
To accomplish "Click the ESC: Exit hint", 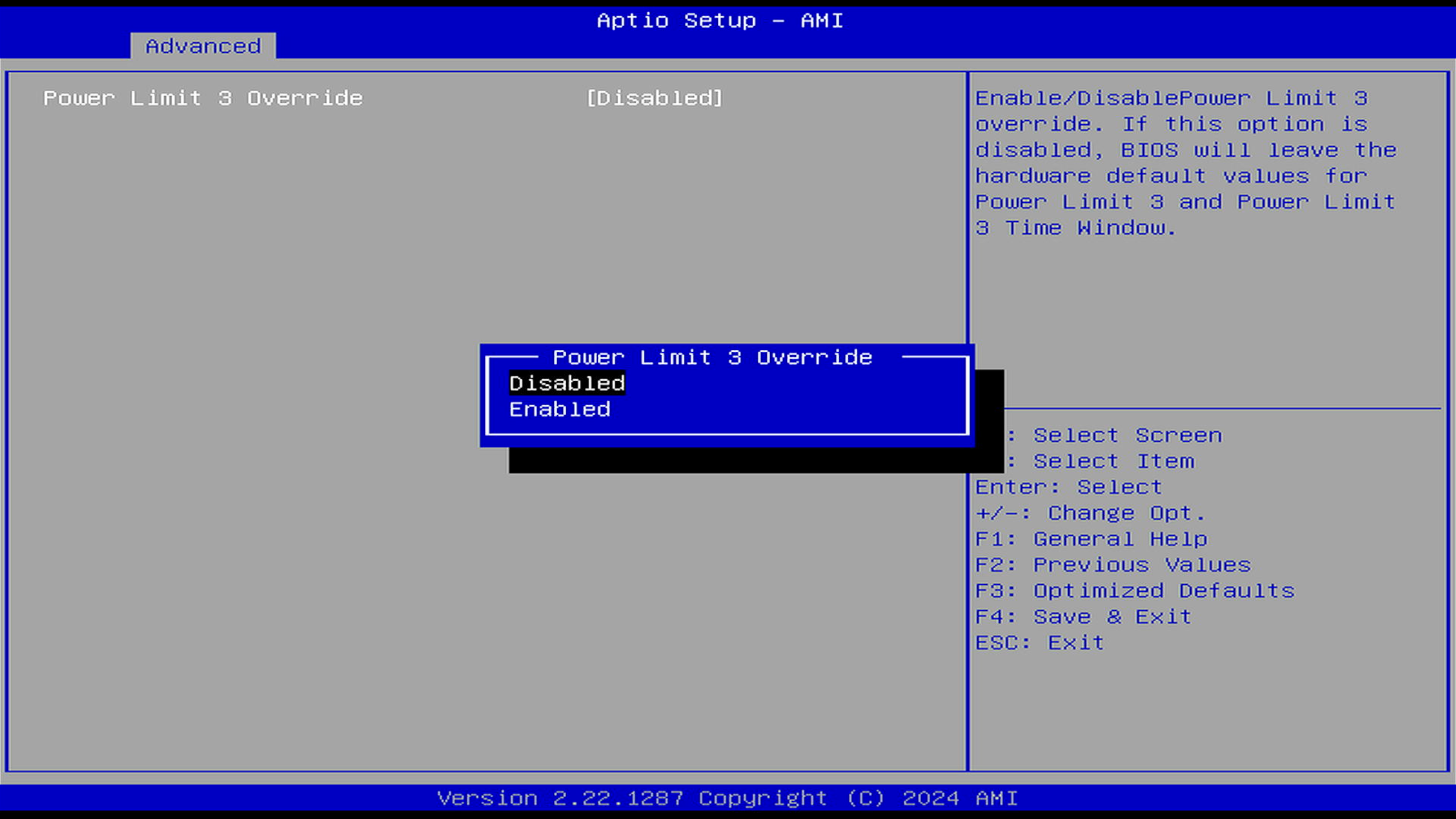I will pyautogui.click(x=1039, y=643).
